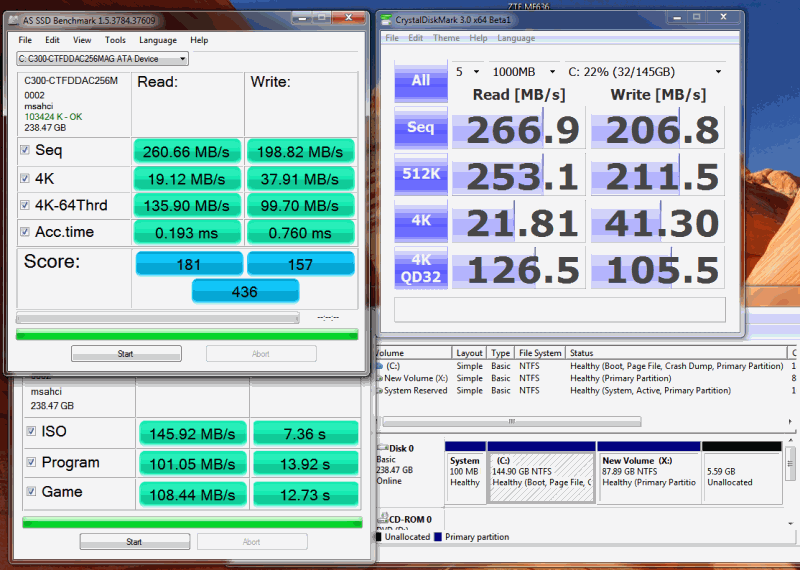Viewport: 800px width, 570px height.
Task: Run the 4K QD32 test in CrystalDiskMark
Action: (421, 268)
